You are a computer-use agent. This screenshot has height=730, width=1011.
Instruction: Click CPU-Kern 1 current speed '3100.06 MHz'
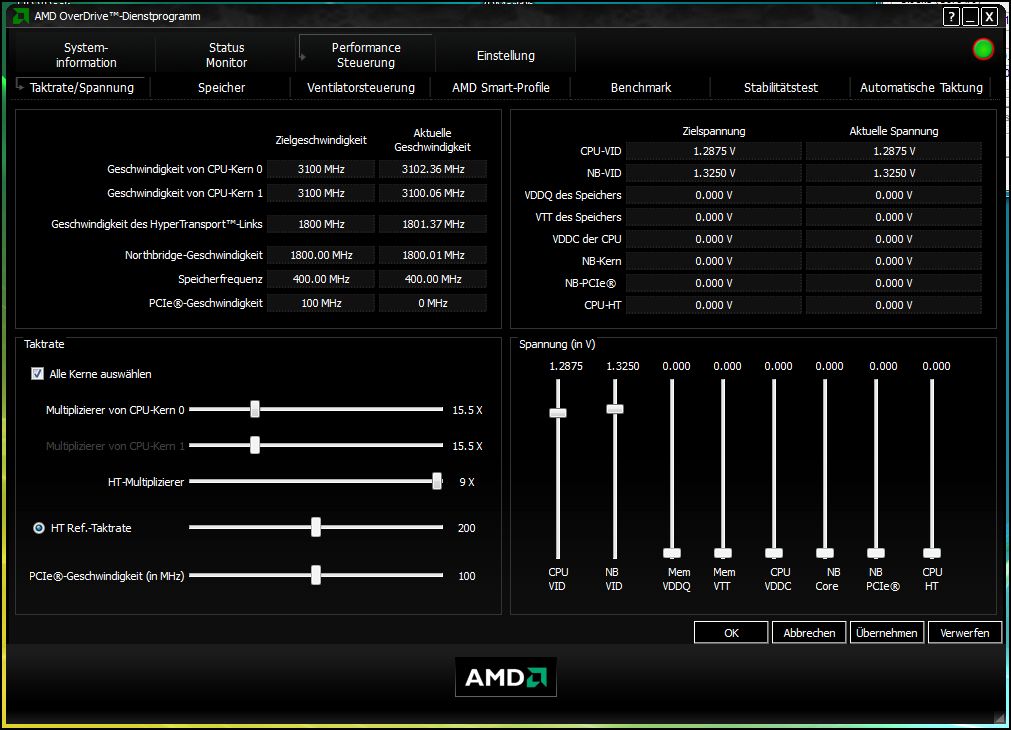click(x=433, y=193)
